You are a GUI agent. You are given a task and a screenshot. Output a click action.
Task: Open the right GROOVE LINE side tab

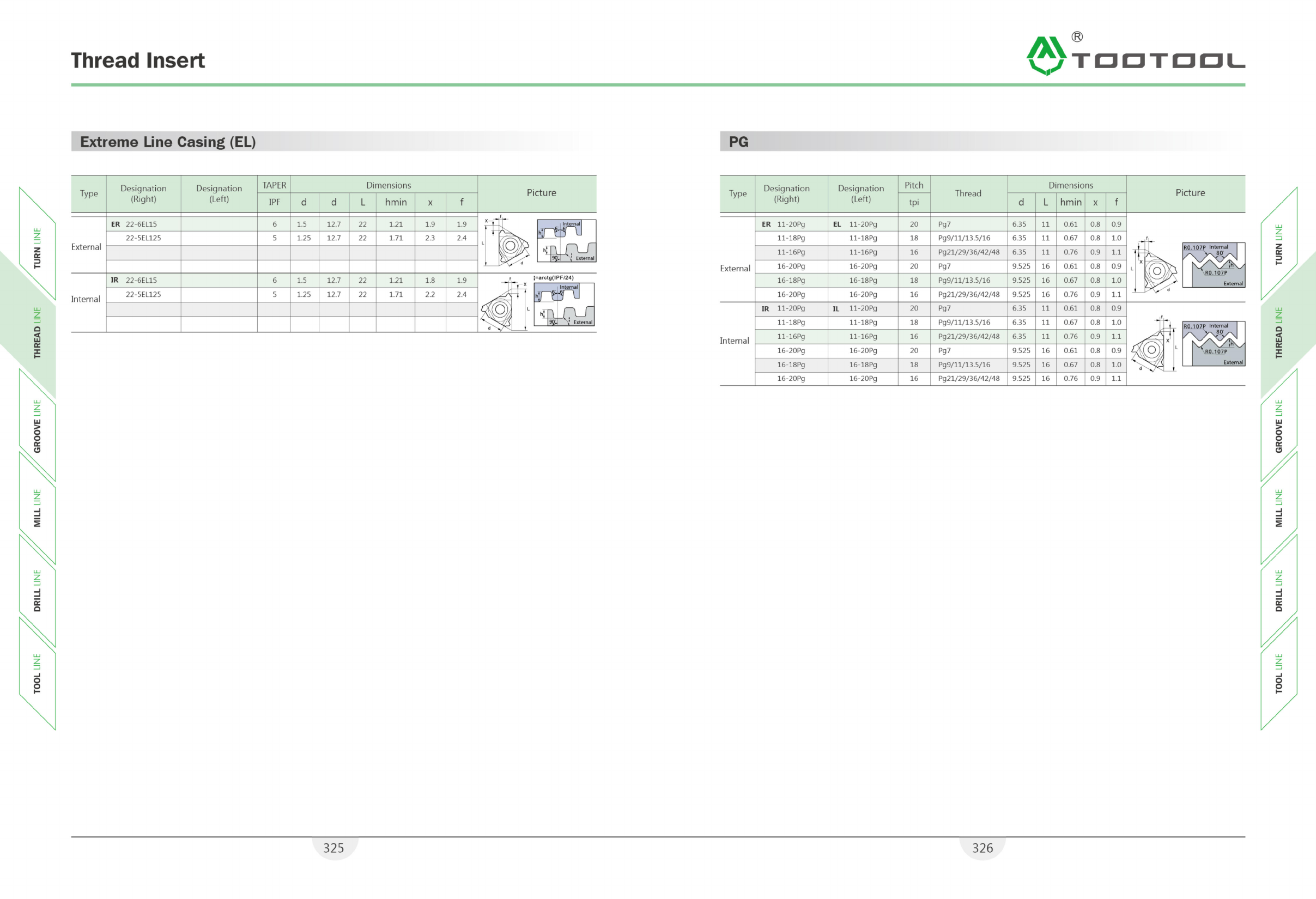pos(1278,426)
